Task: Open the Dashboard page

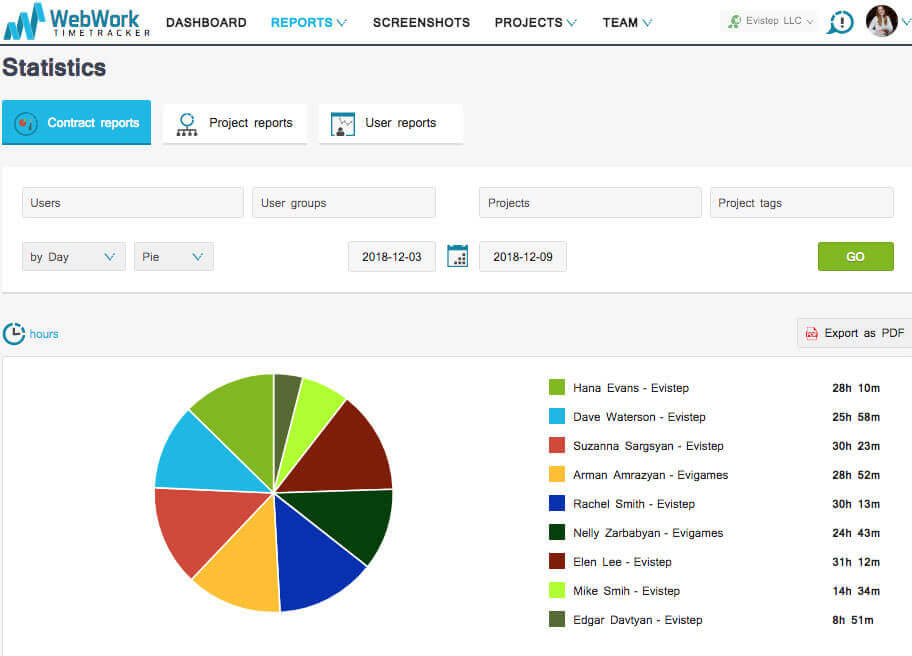Action: click(x=206, y=23)
